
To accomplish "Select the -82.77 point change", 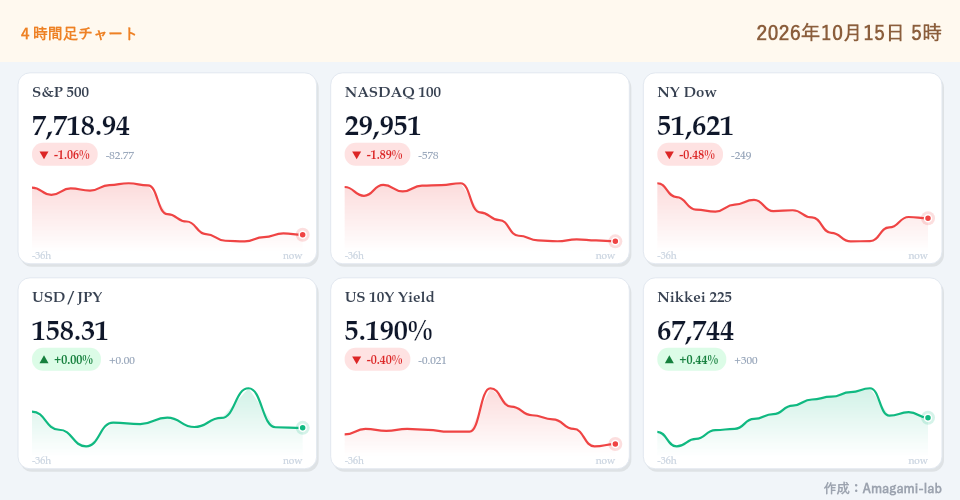I will pyautogui.click(x=120, y=155).
